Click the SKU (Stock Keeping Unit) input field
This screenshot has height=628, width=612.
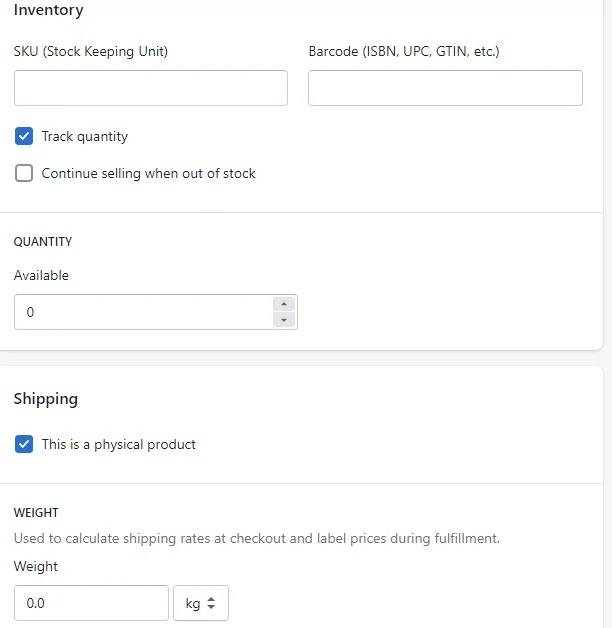(150, 88)
